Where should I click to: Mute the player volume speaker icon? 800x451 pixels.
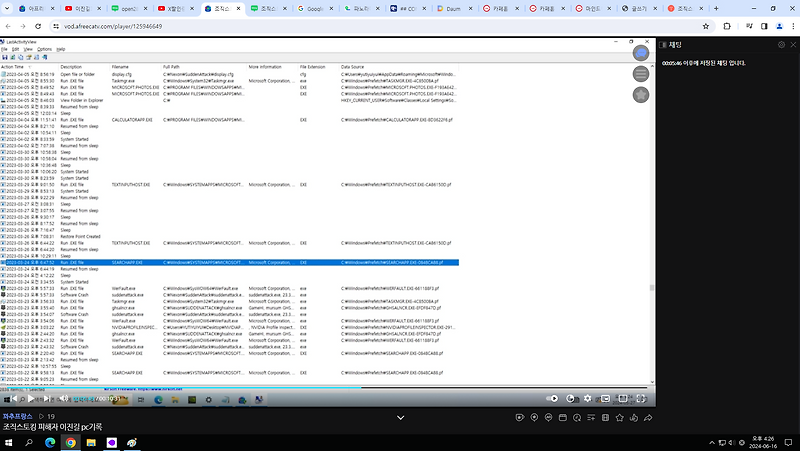(64, 398)
